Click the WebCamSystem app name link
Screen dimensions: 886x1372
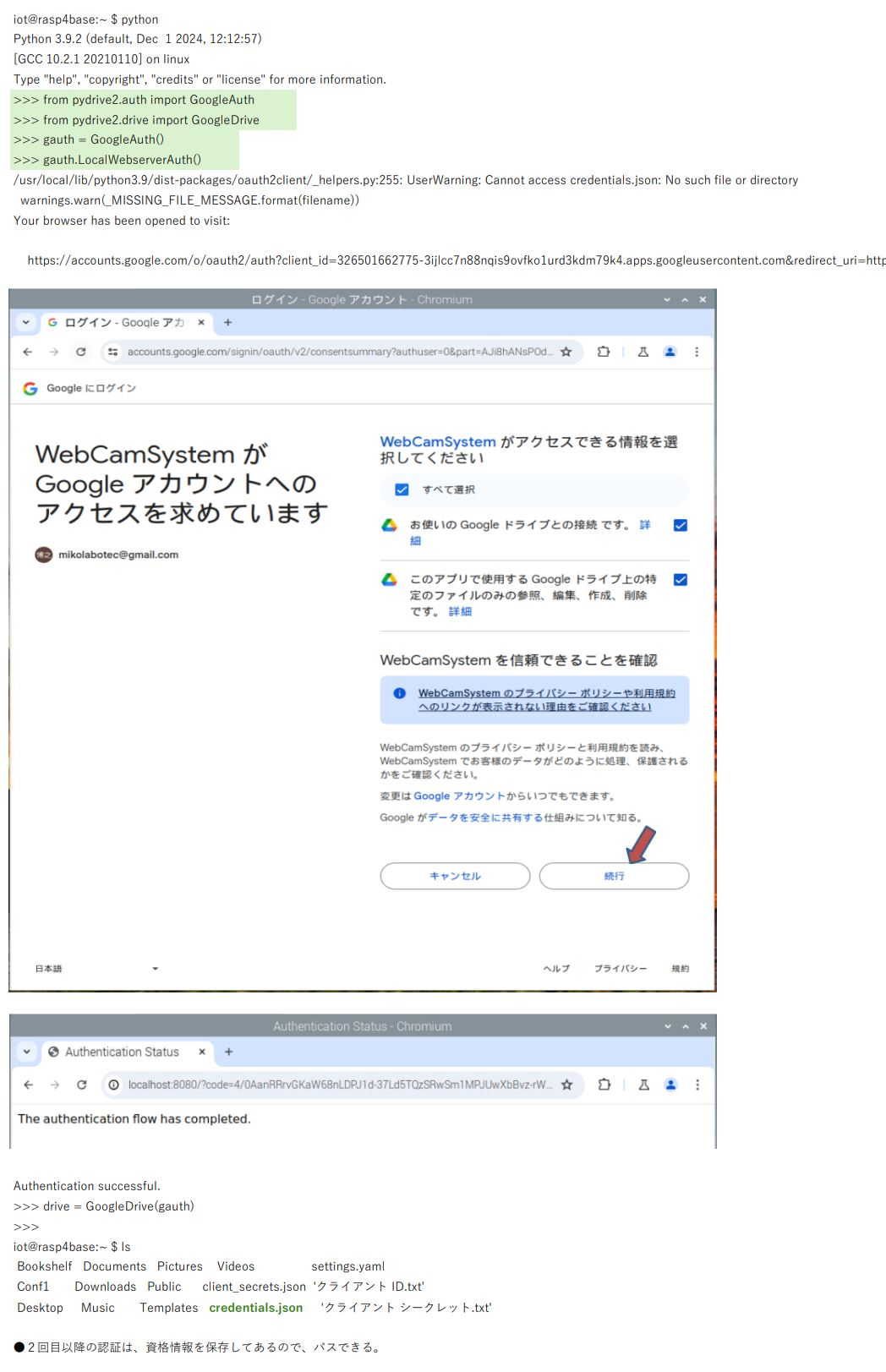438,441
